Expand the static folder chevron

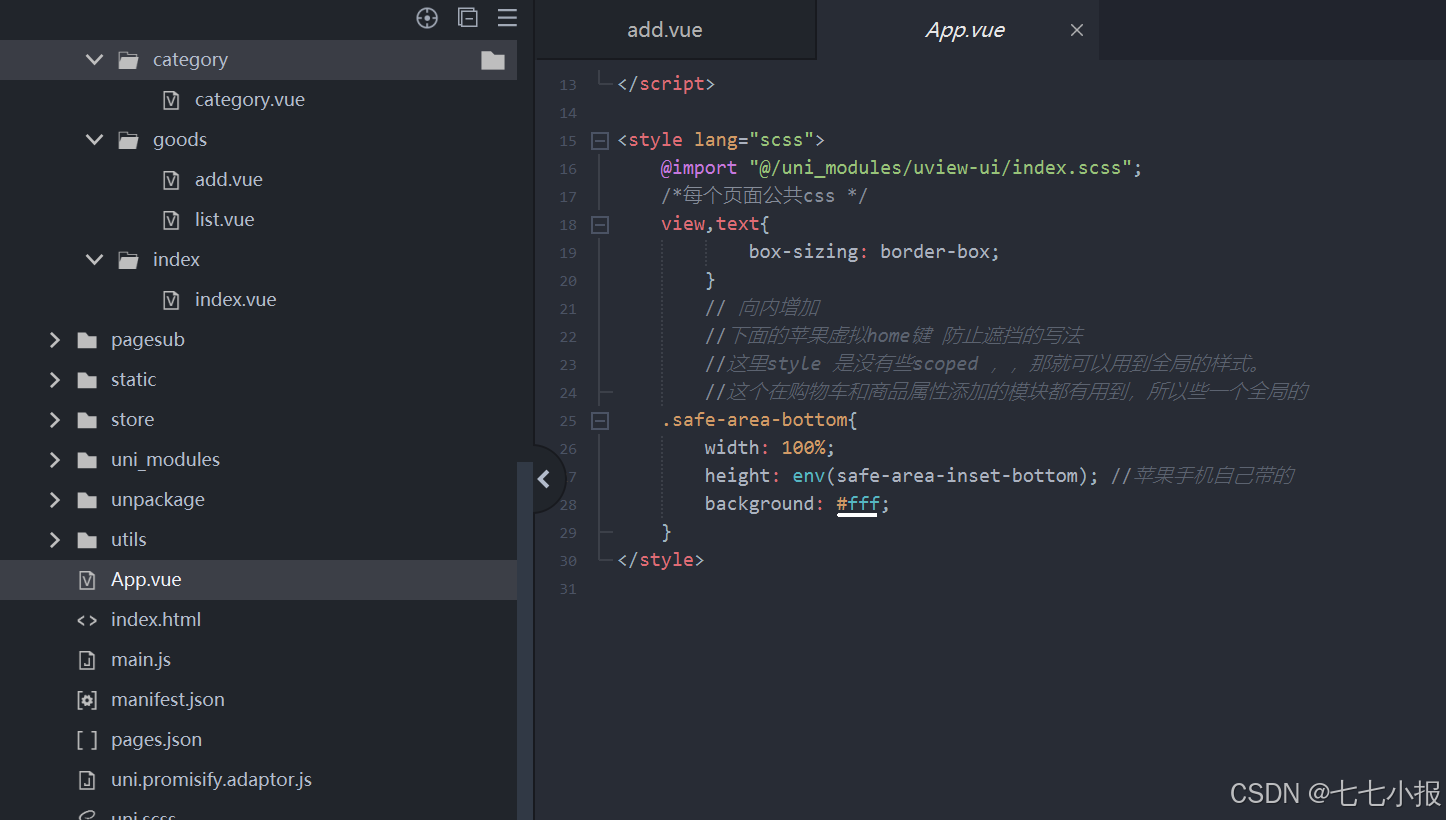click(x=55, y=380)
